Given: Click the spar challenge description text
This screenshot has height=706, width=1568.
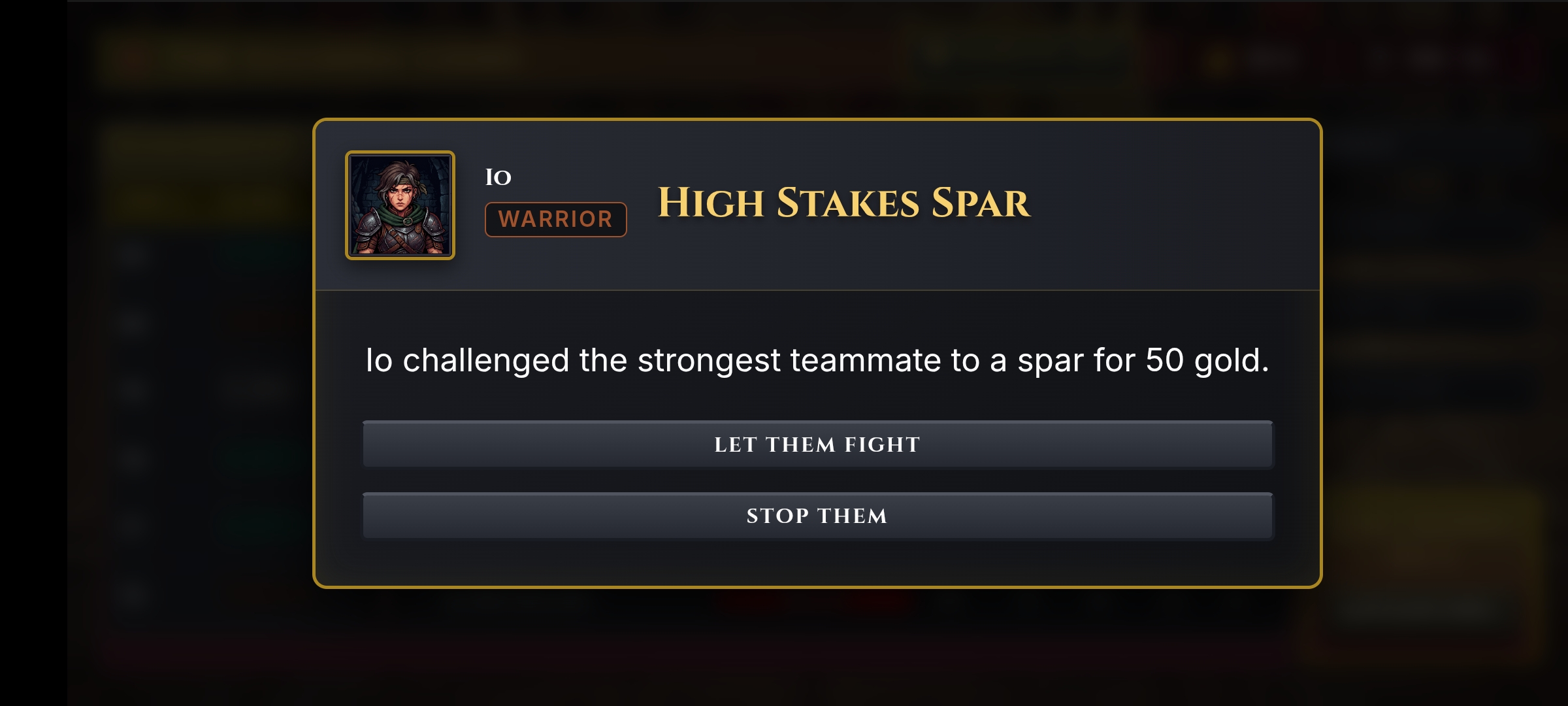Looking at the screenshot, I should pyautogui.click(x=817, y=360).
